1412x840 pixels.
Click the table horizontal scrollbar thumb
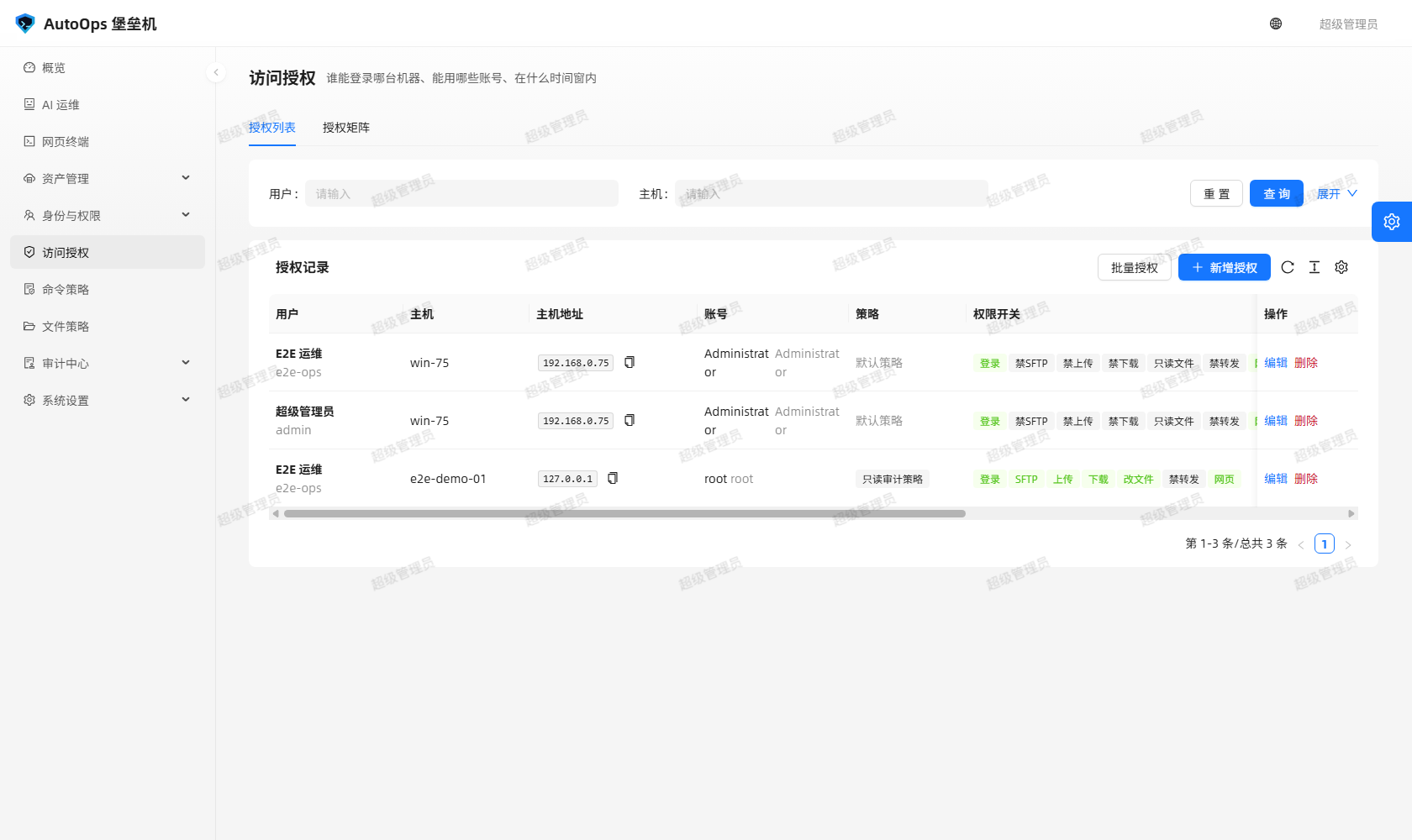624,513
